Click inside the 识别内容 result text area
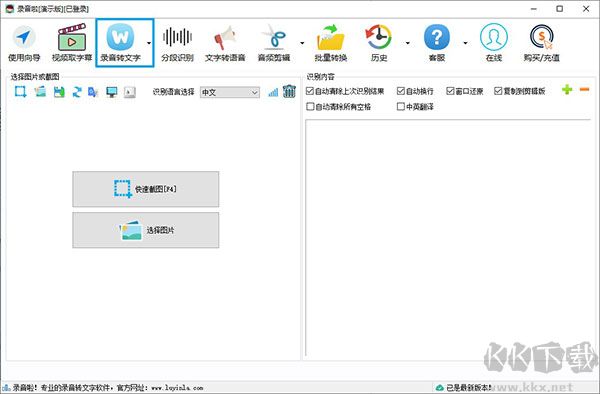600x394 pixels. click(448, 238)
